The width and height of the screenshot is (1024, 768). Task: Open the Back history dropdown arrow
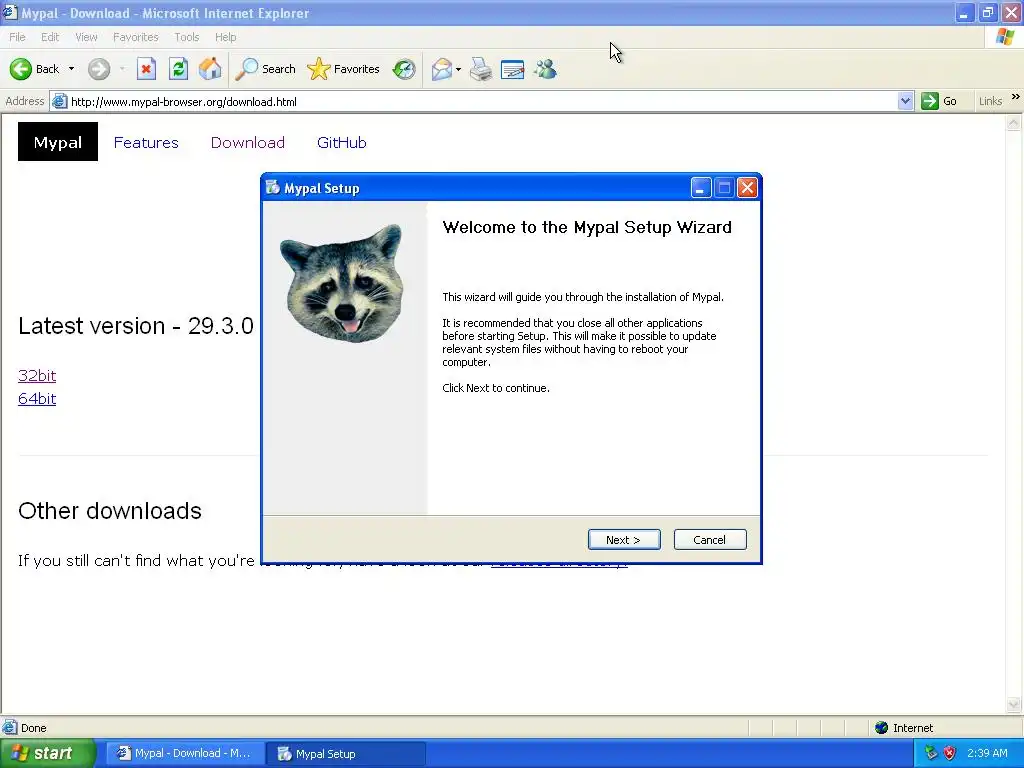point(71,69)
